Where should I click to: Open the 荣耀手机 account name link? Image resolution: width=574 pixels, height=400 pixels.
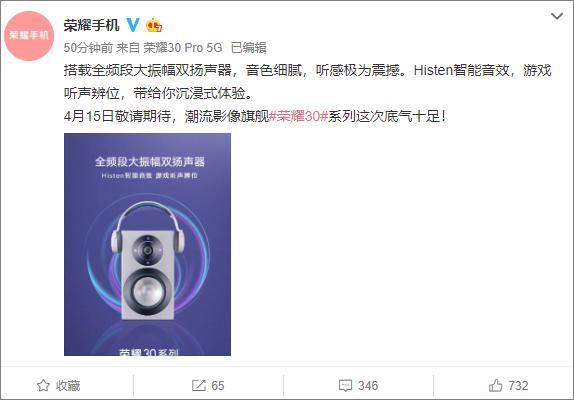pyautogui.click(x=92, y=25)
